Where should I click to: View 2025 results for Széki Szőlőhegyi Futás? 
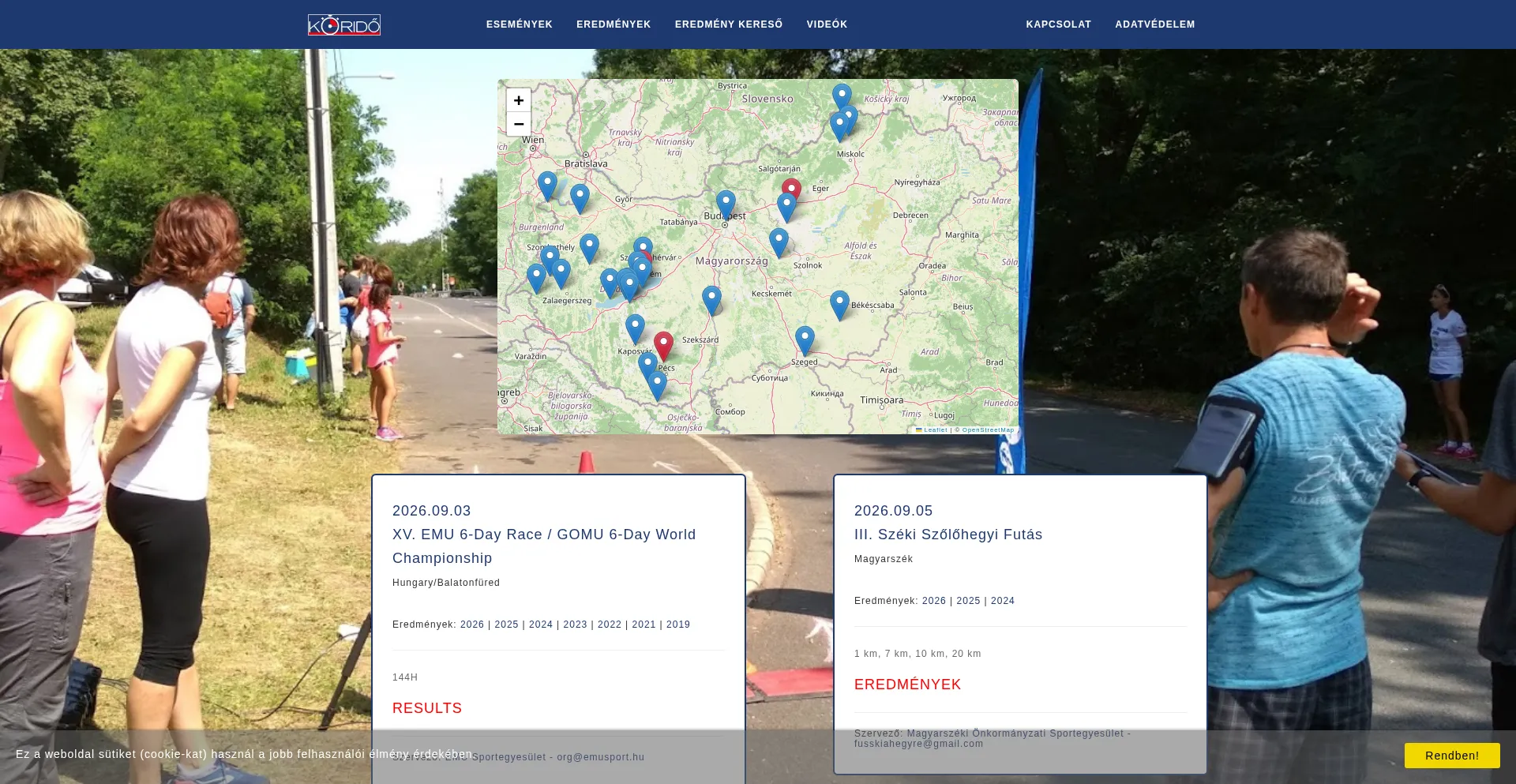969,601
